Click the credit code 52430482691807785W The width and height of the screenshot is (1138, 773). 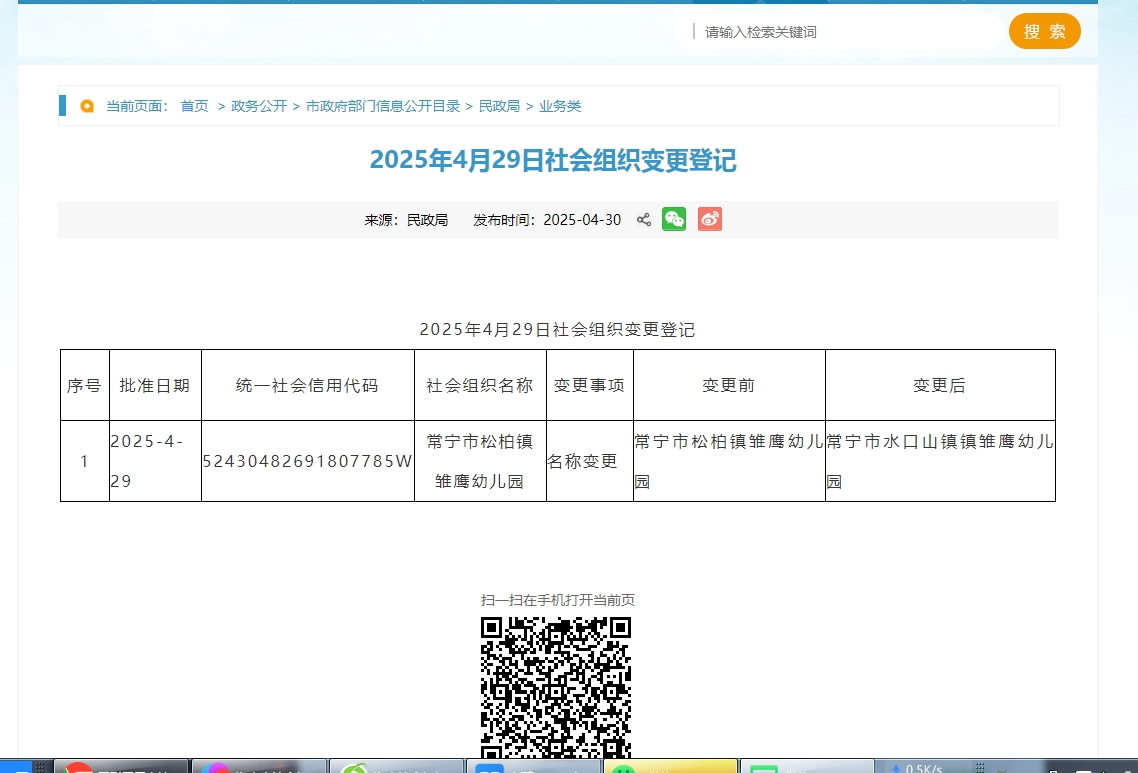pyautogui.click(x=307, y=461)
